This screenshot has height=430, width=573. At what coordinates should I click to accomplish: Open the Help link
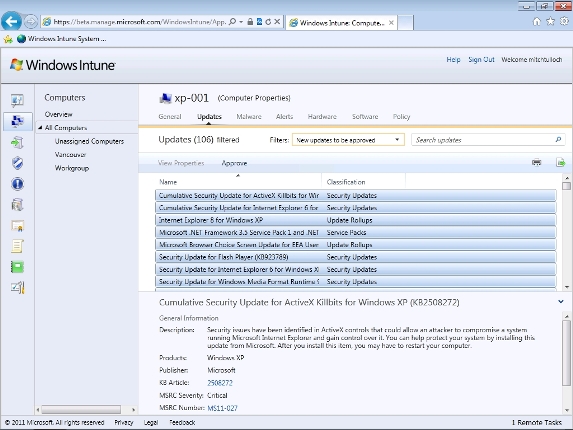click(x=453, y=60)
